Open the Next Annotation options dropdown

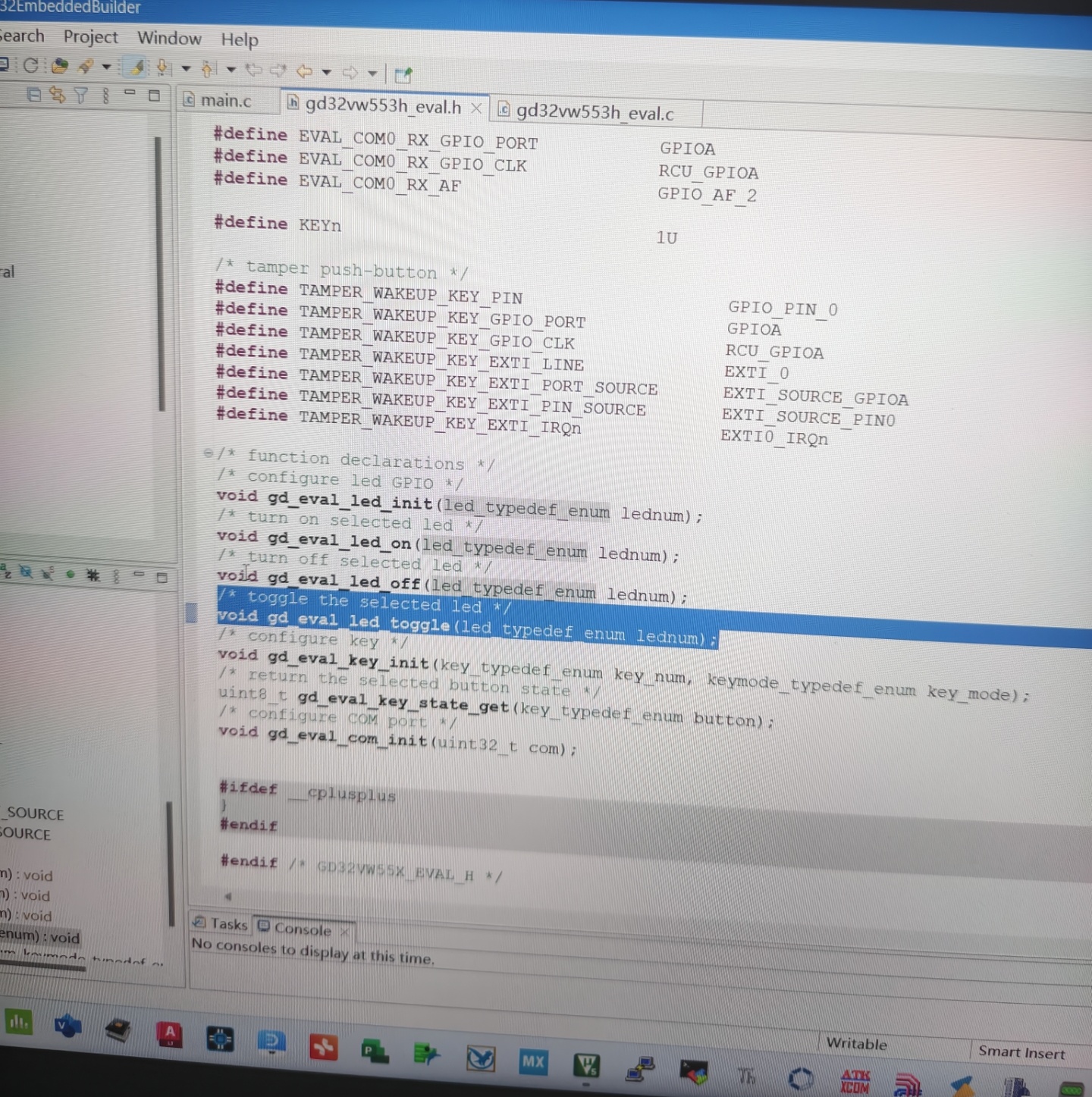(186, 69)
